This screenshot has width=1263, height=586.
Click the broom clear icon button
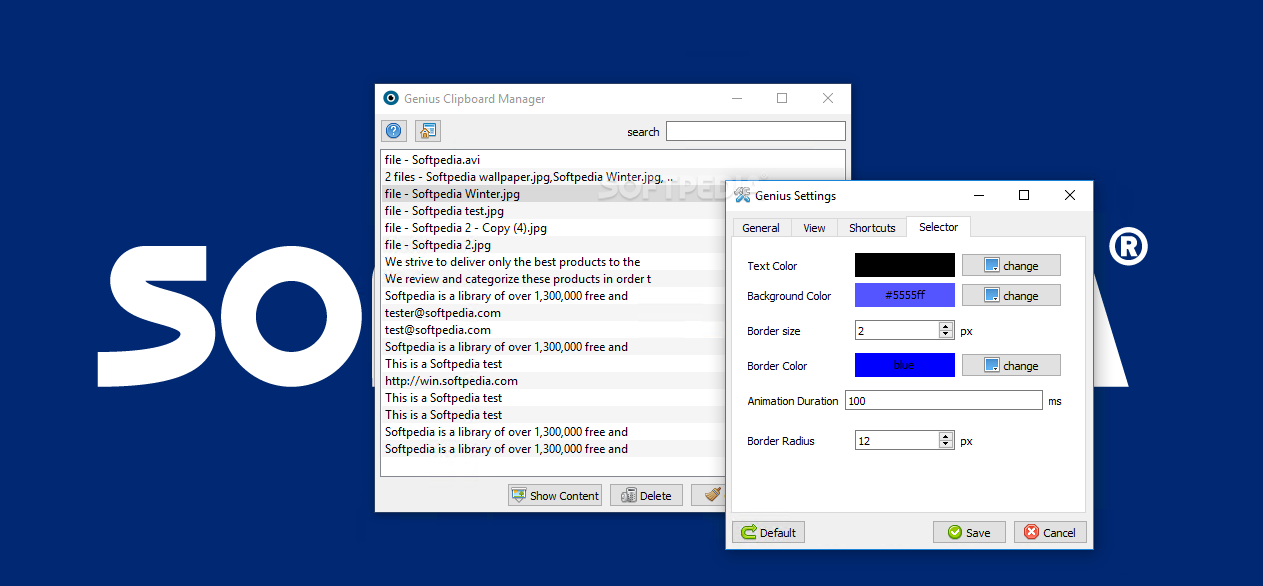click(x=711, y=495)
